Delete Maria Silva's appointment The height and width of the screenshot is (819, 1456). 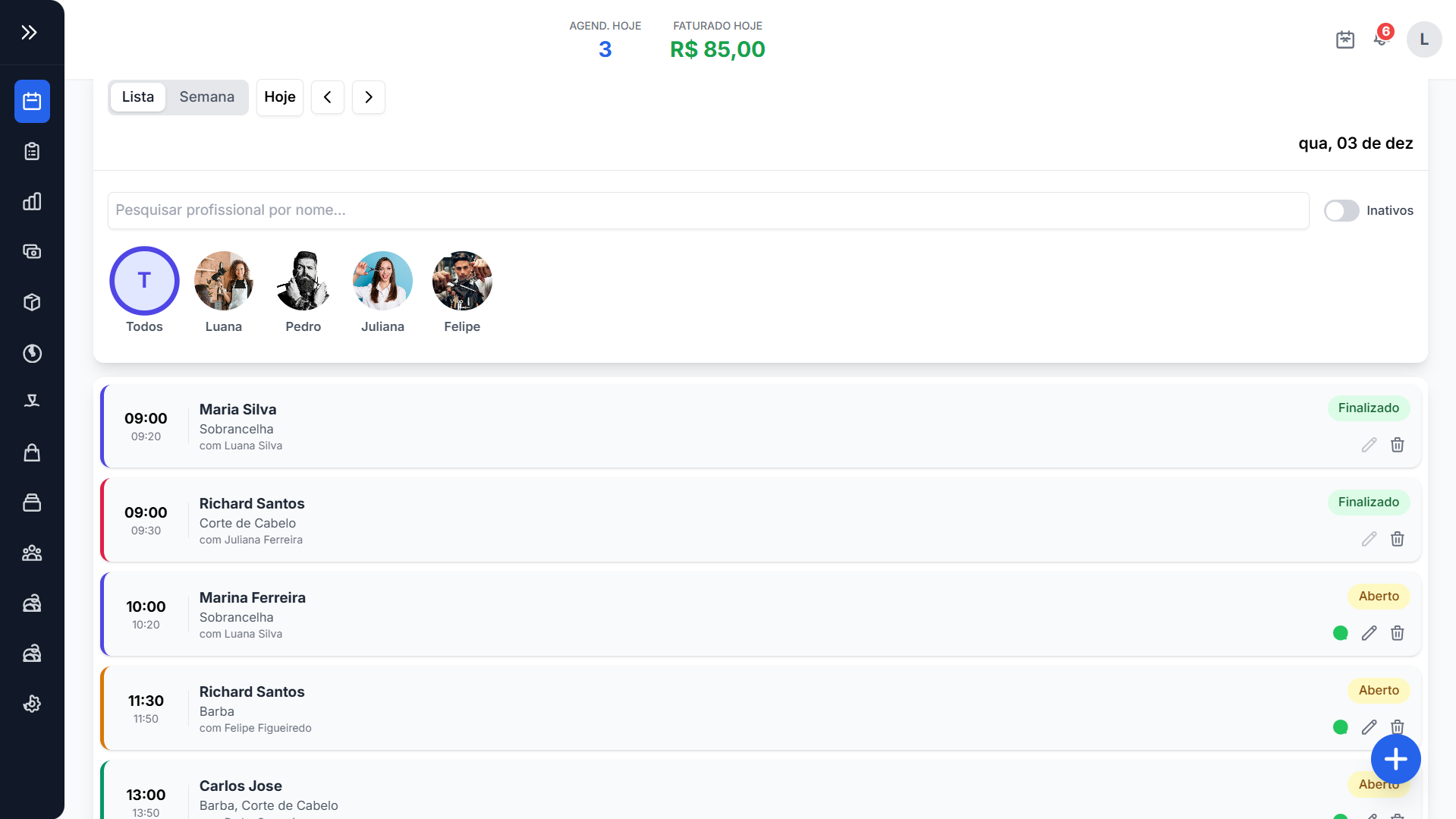tap(1397, 445)
